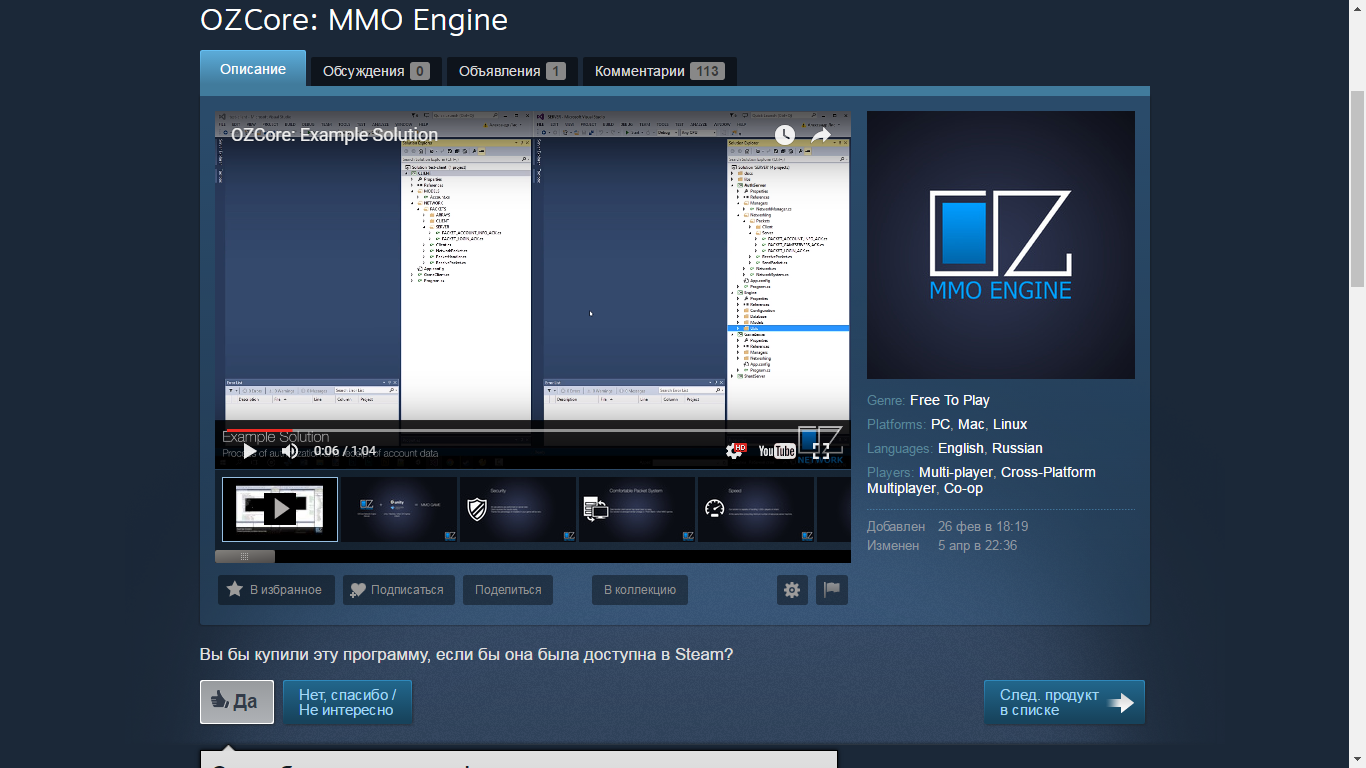1366x768 pixels.
Task: Mute the video with the speaker icon
Action: 290,451
